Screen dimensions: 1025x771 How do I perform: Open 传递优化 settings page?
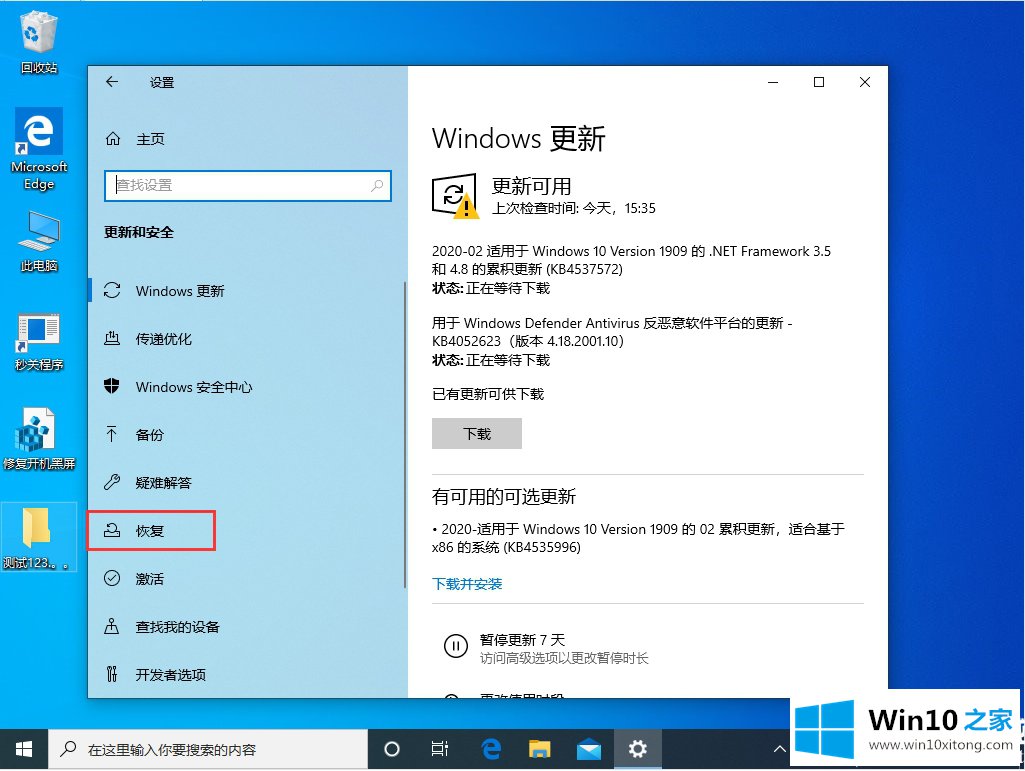(246, 339)
